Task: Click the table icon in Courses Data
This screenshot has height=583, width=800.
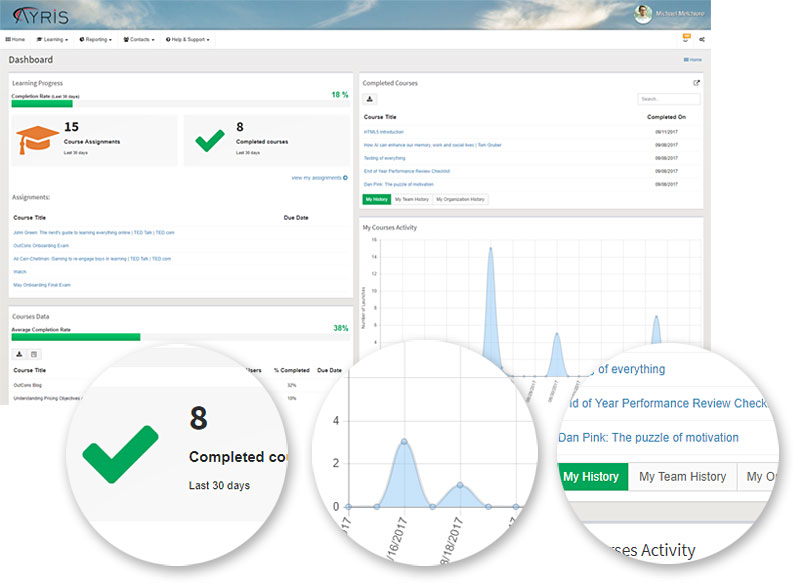Action: coord(34,354)
